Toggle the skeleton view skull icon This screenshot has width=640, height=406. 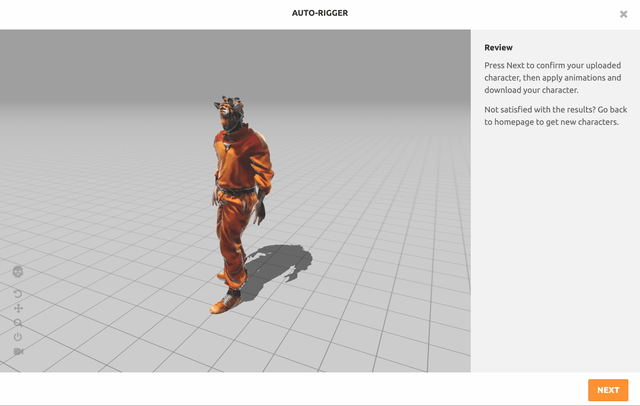pos(18,272)
